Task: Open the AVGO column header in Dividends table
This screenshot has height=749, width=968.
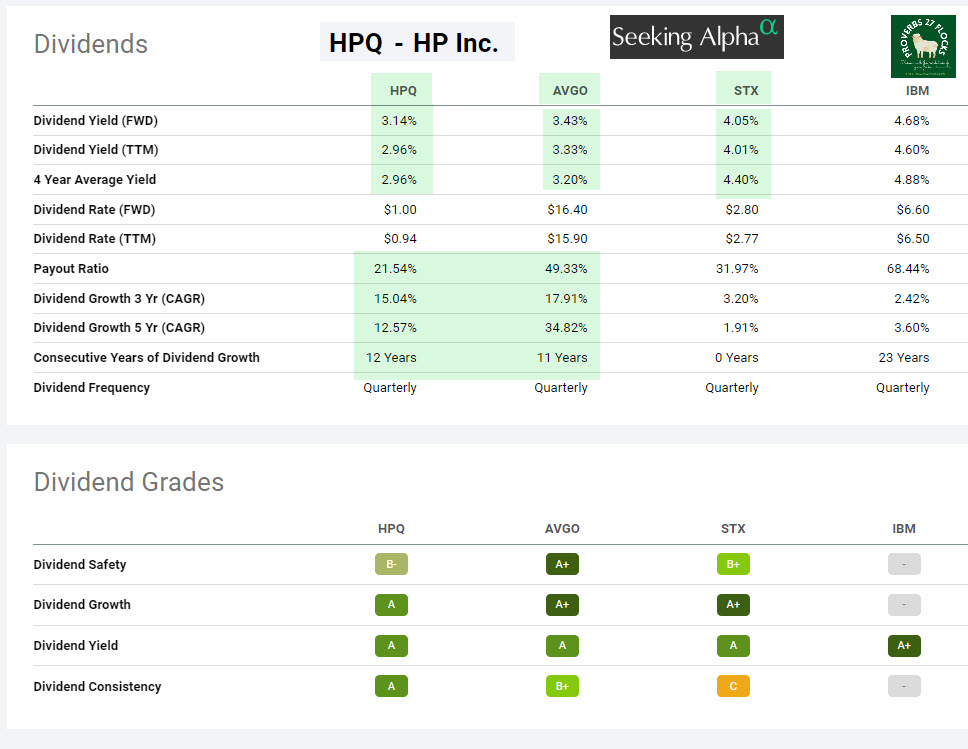Action: 570,90
